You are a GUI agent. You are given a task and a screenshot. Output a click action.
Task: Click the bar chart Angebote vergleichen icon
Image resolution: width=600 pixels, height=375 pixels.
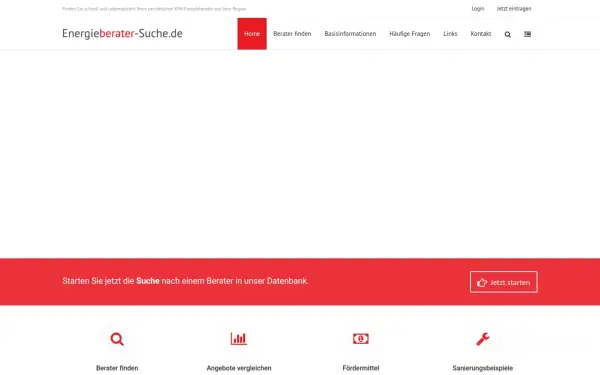point(239,339)
